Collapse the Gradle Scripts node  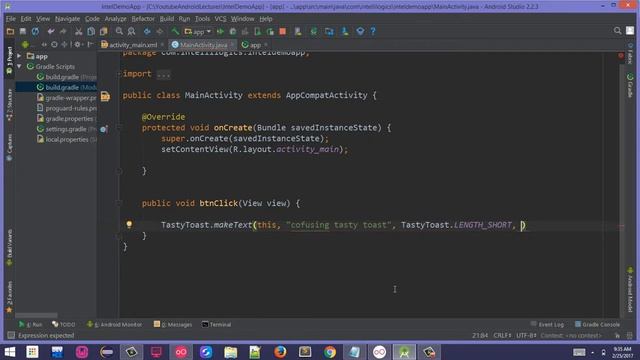coord(19,66)
